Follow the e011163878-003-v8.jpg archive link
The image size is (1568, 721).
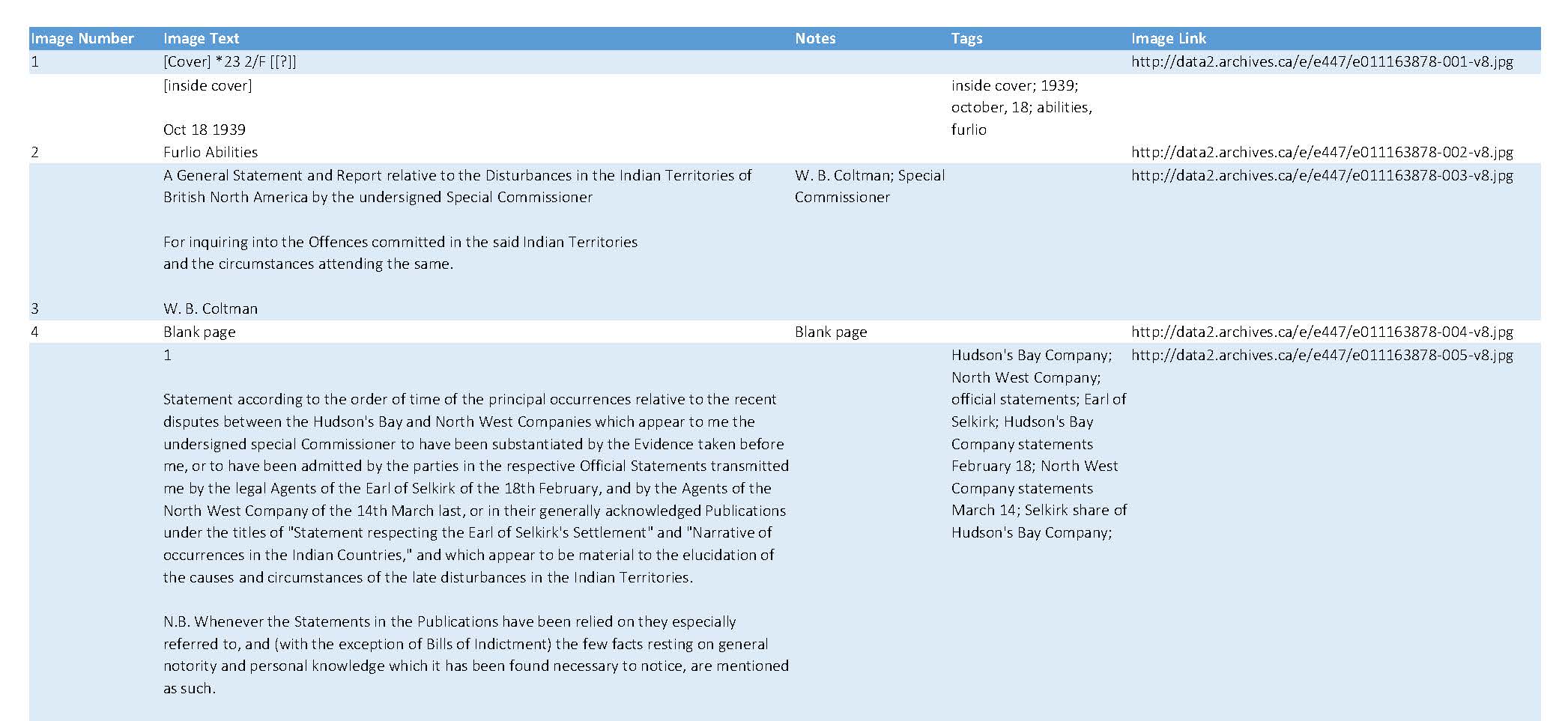[x=1322, y=175]
